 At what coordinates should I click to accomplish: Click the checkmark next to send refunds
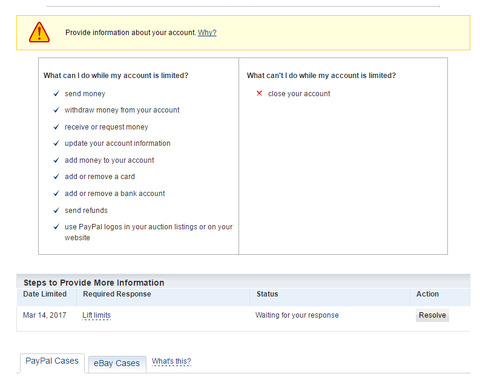coord(56,210)
